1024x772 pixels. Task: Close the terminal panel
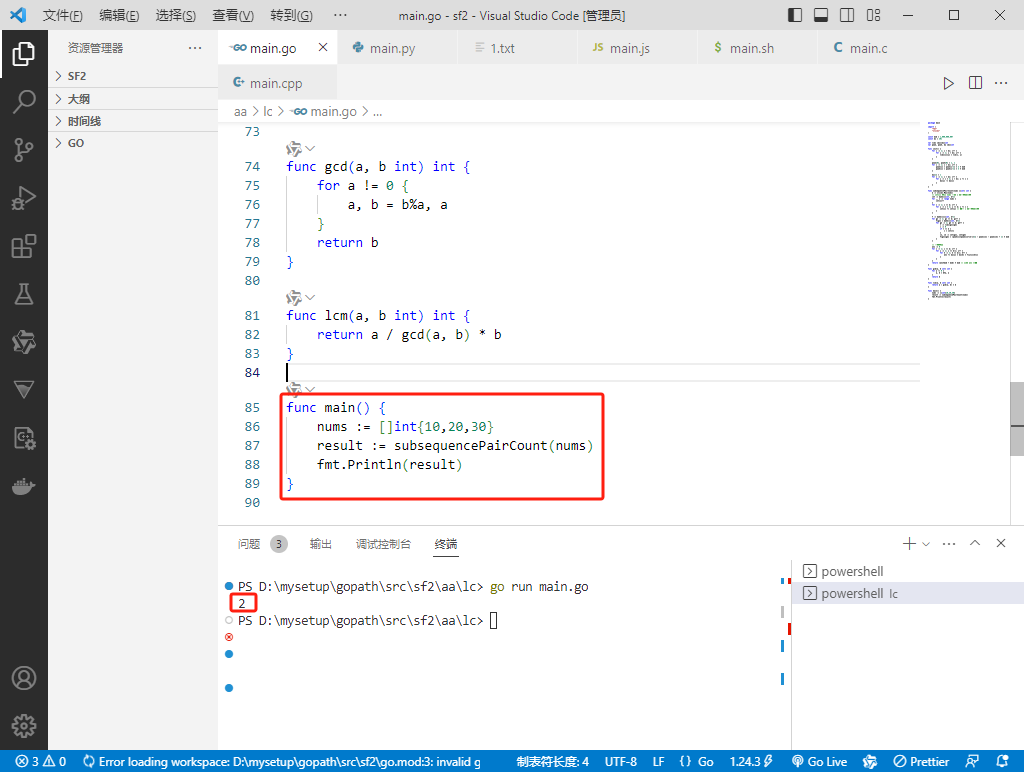1001,543
